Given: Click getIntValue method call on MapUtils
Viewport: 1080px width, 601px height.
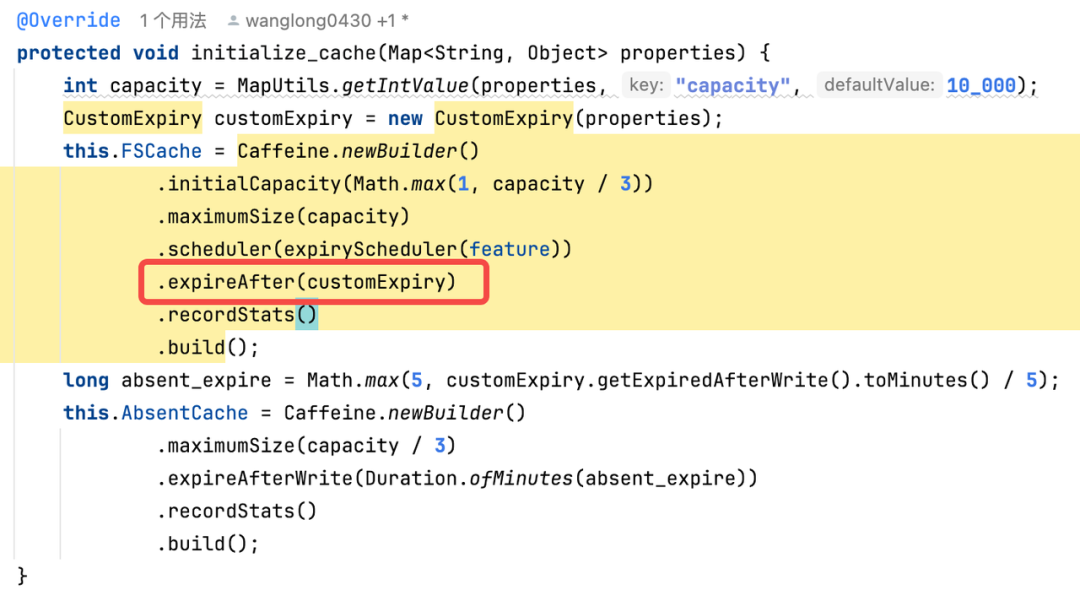Looking at the screenshot, I should 405,85.
